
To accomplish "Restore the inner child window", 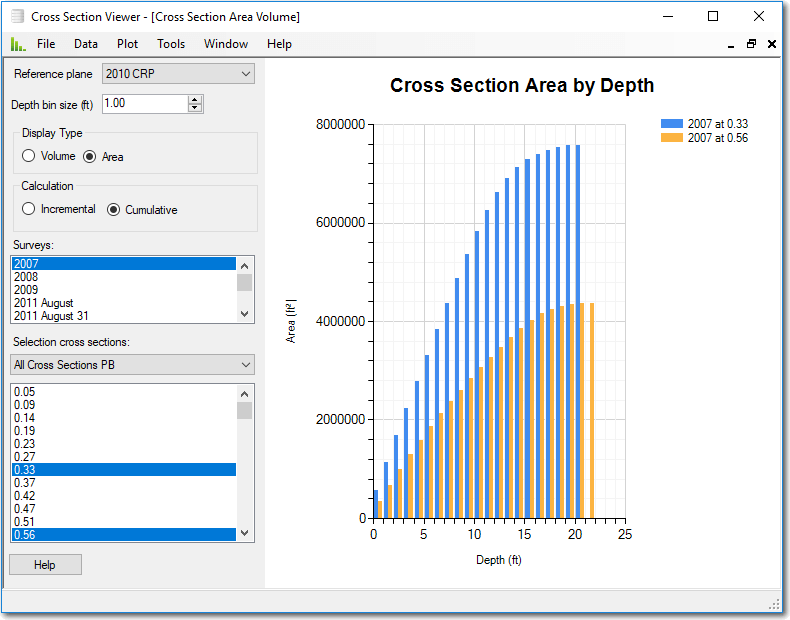I will 751,44.
